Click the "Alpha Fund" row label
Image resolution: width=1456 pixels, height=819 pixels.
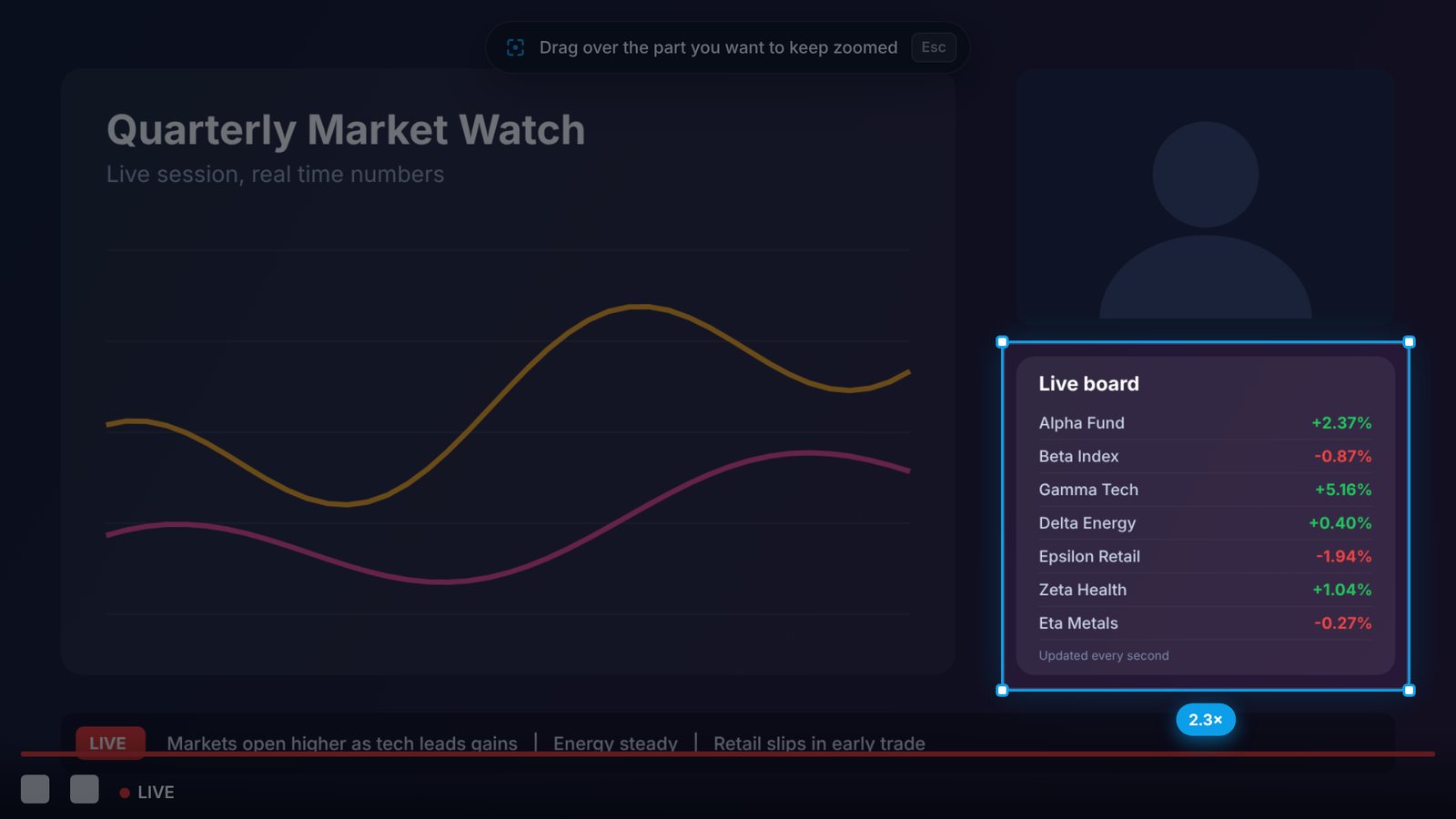[x=1082, y=423]
